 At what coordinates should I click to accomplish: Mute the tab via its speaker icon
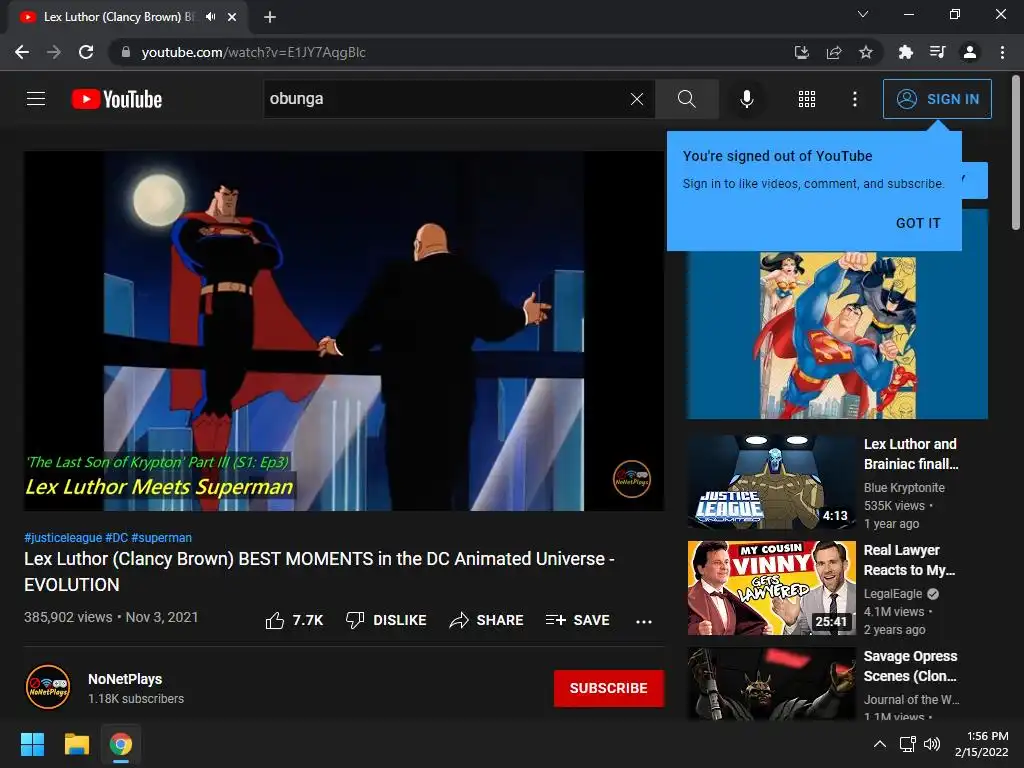click(x=210, y=17)
